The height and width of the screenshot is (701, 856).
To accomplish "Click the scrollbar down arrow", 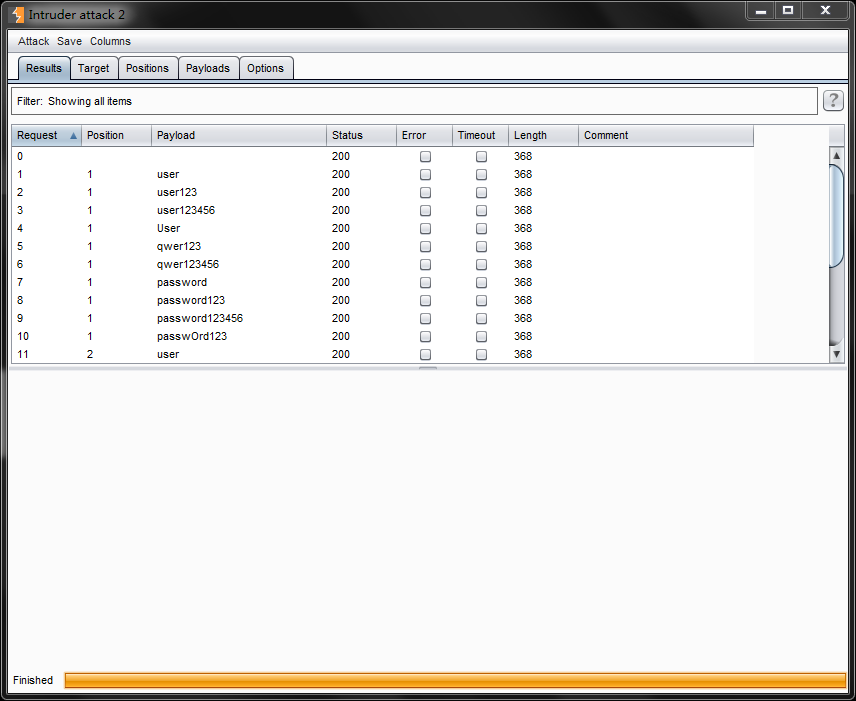I will 836,354.
